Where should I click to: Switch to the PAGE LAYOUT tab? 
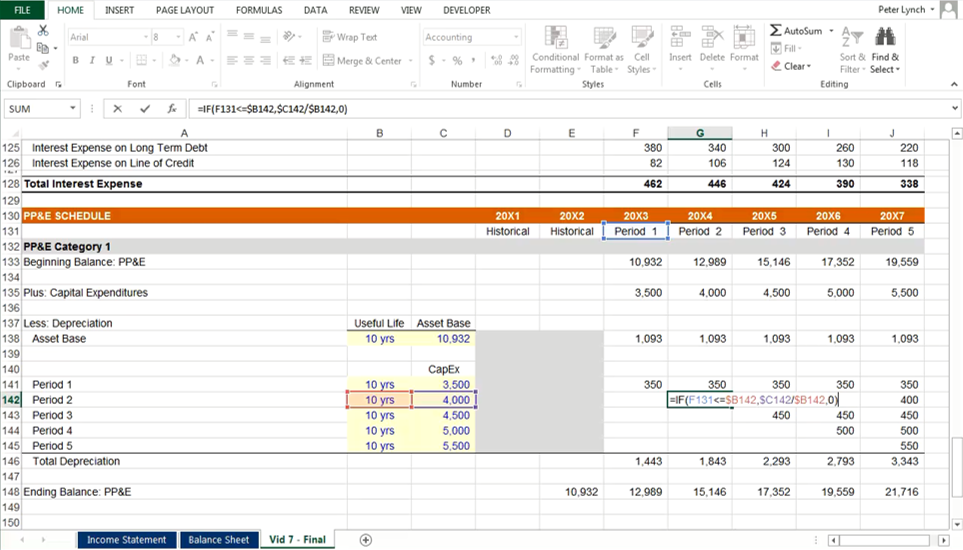point(185,10)
